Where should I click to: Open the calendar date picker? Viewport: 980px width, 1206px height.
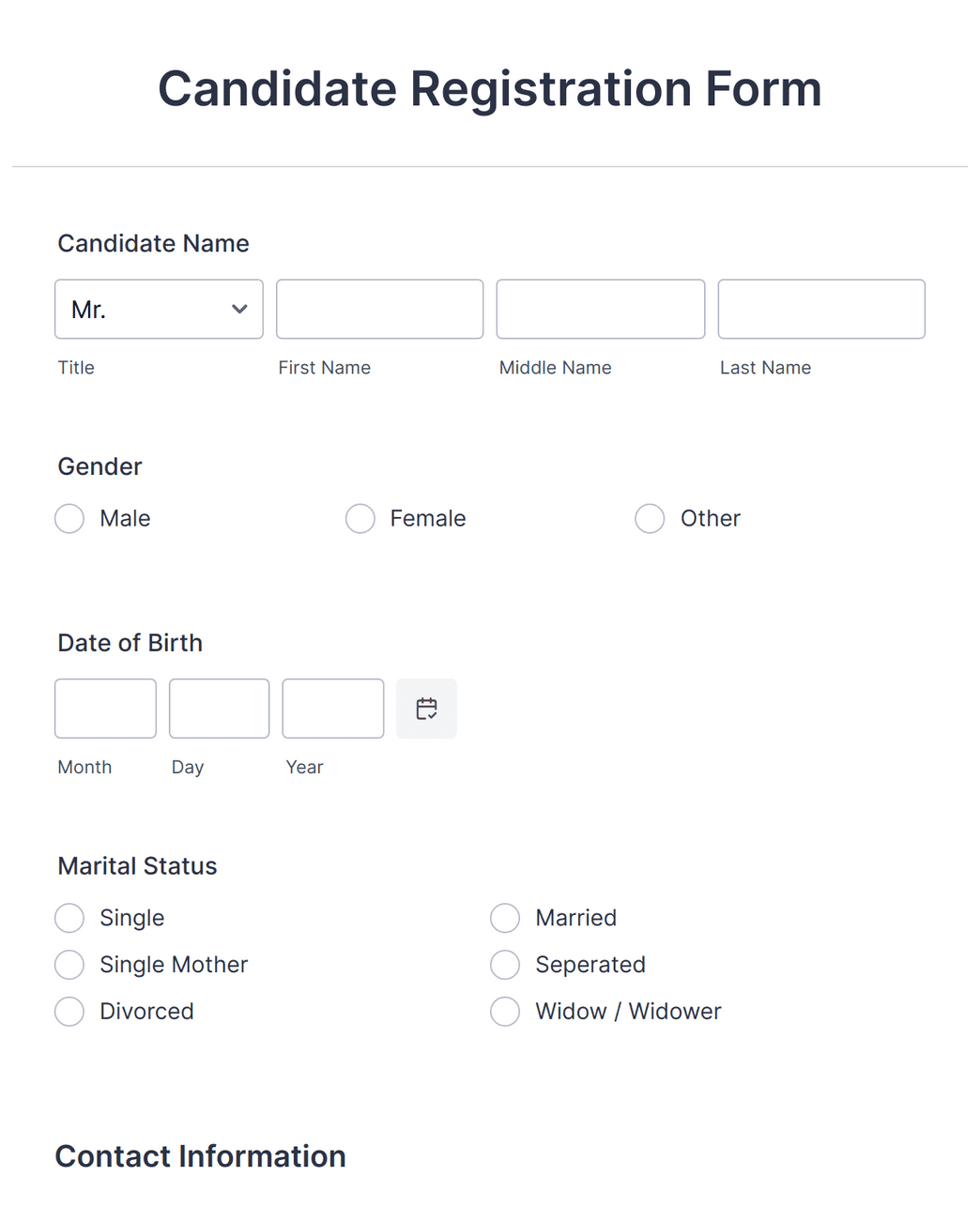pos(426,709)
